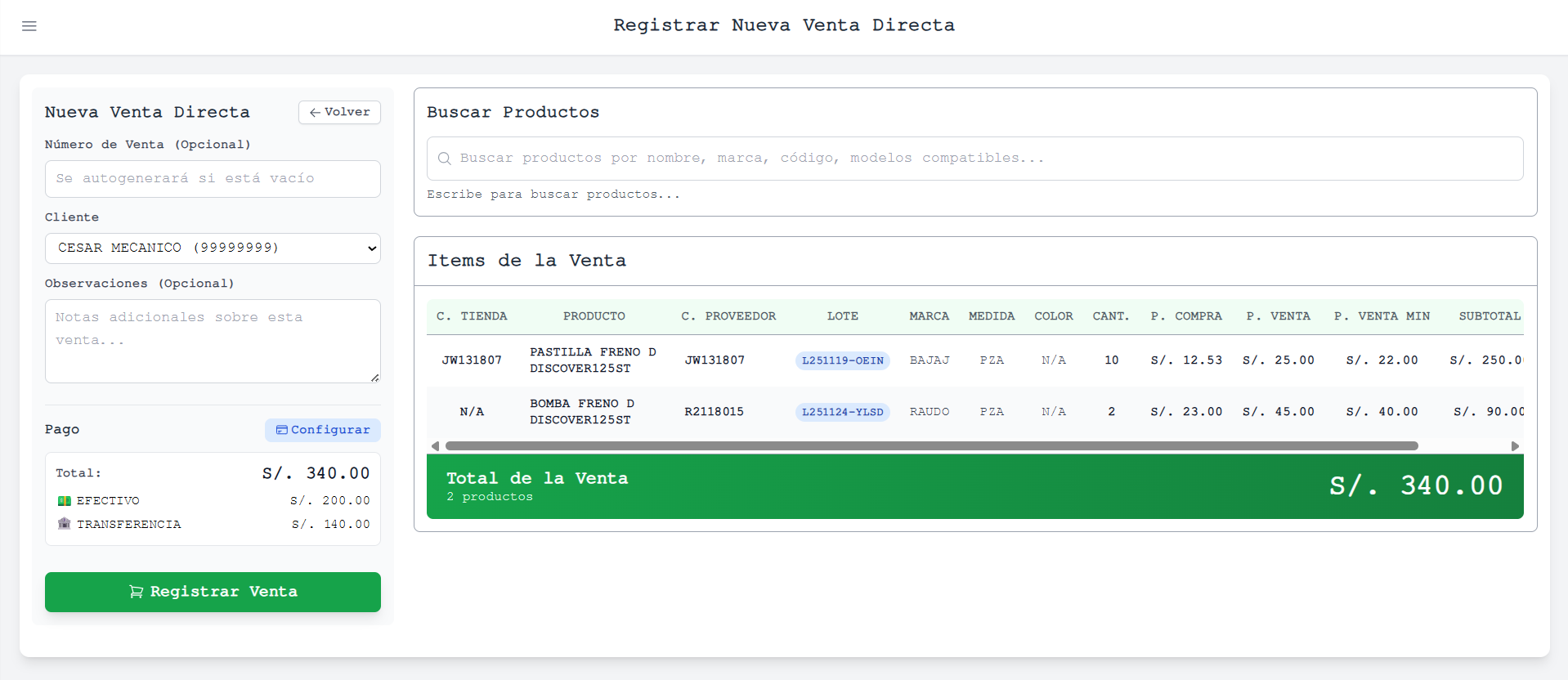1568x680 pixels.
Task: Click provider code R2118015
Action: 715,412
